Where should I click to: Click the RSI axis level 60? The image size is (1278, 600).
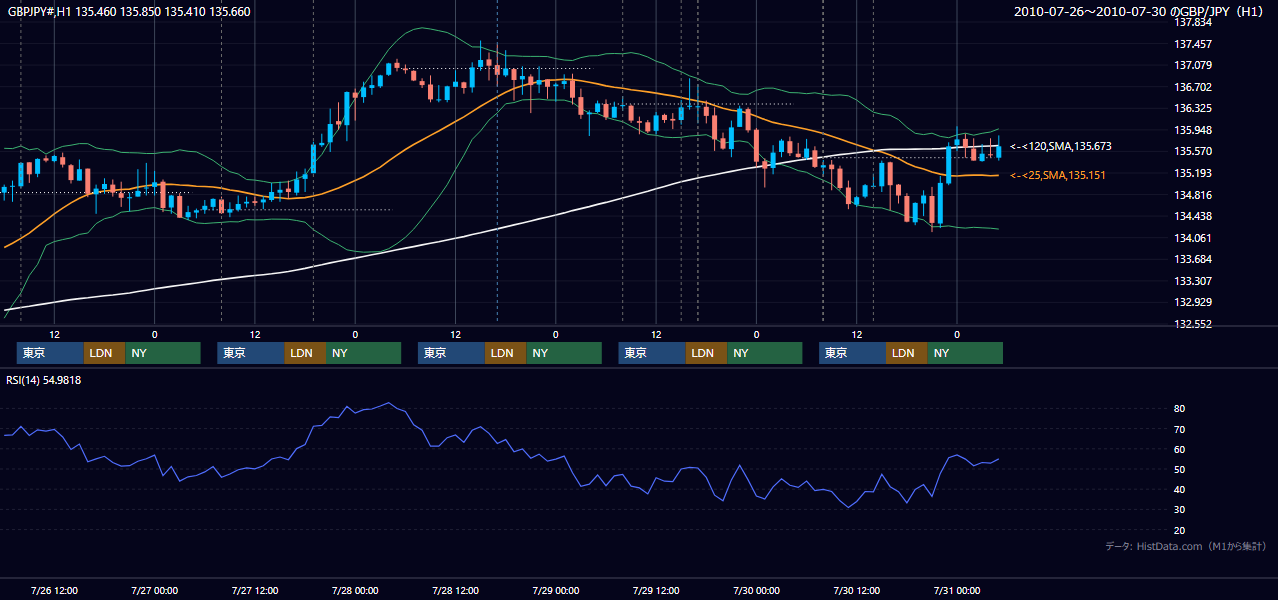(1180, 449)
